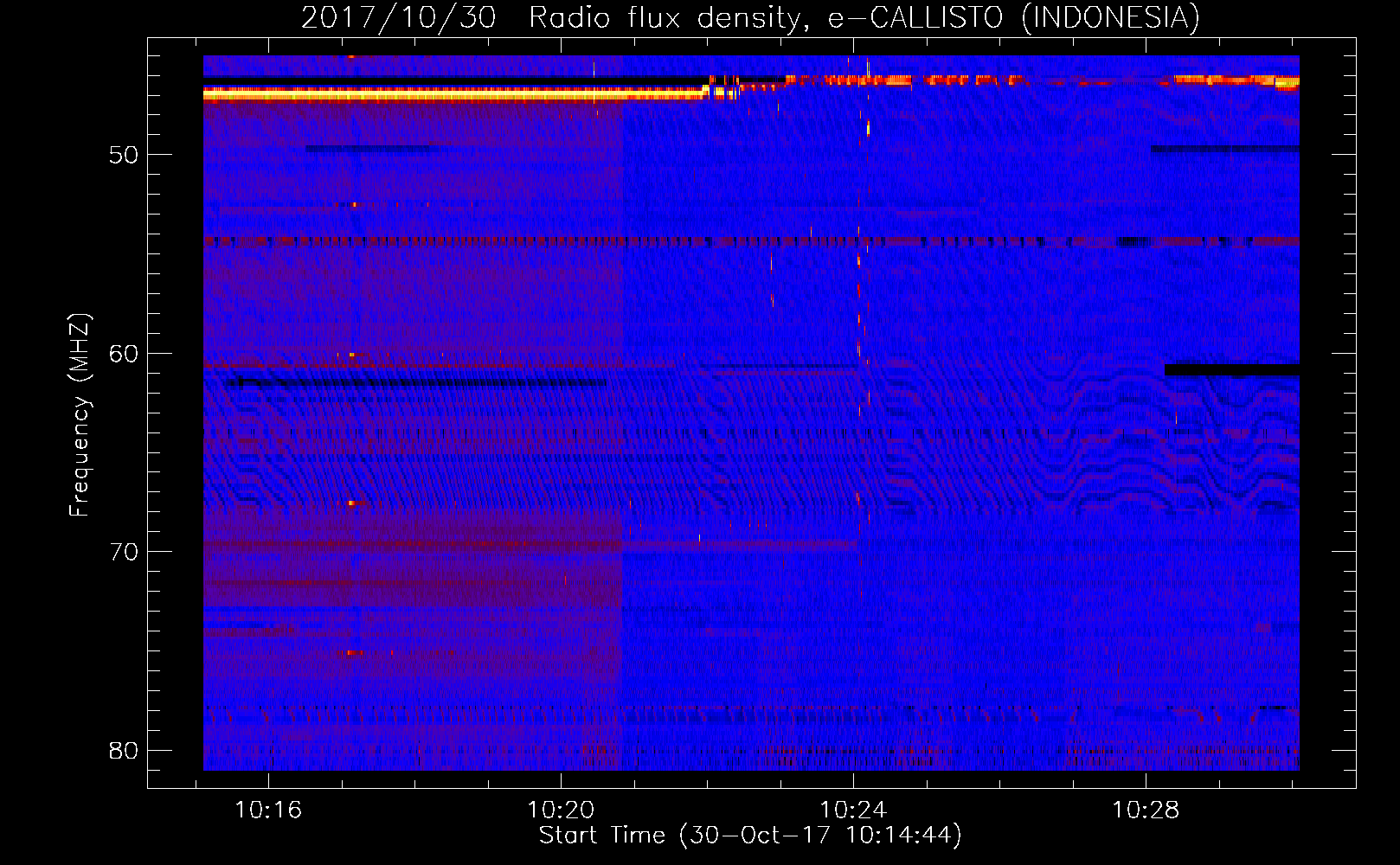
Task: Click the black horizontal bar near 61 MHz at right
Action: pos(1231,369)
